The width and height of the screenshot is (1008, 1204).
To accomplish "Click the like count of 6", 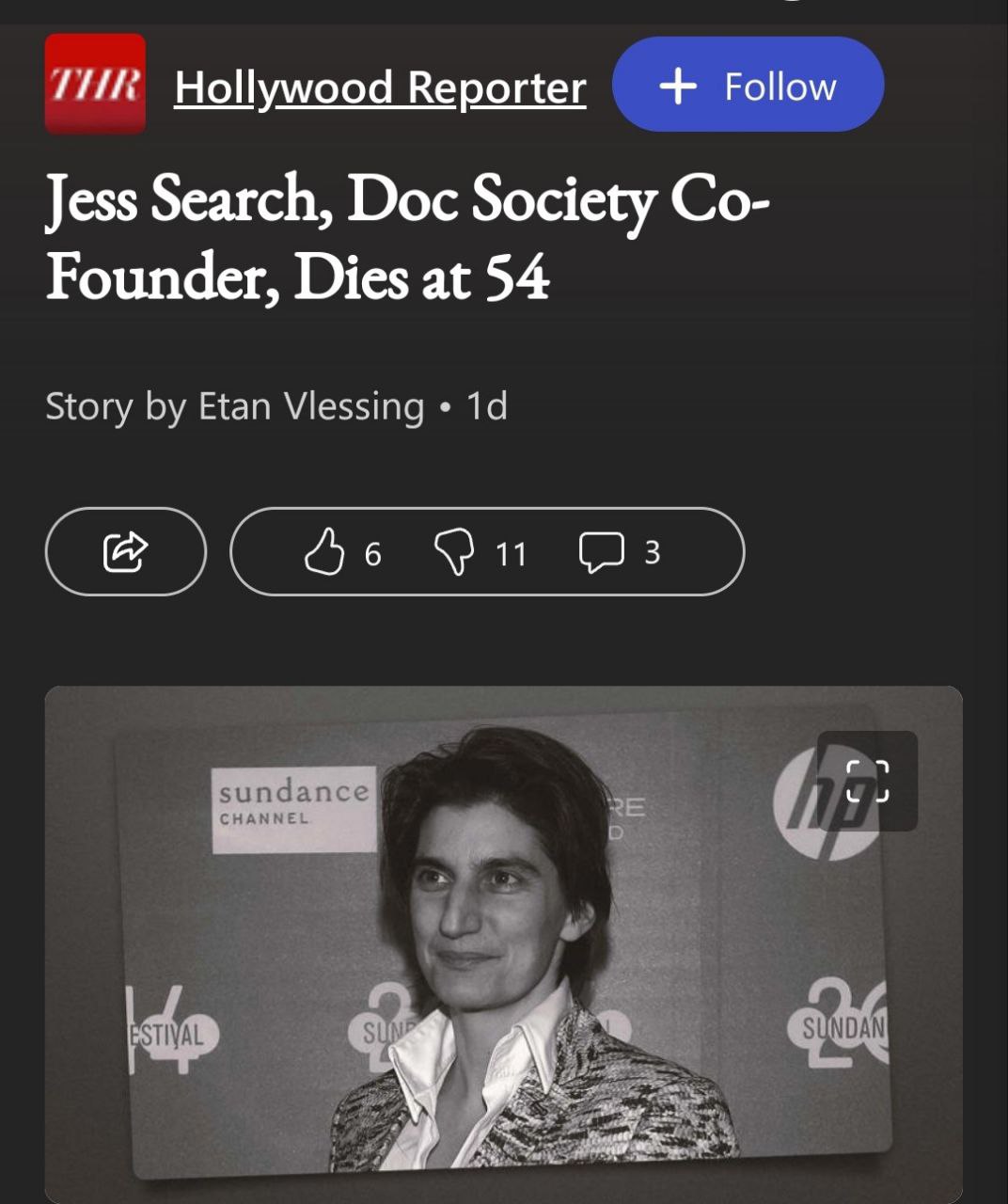I will click(x=372, y=554).
